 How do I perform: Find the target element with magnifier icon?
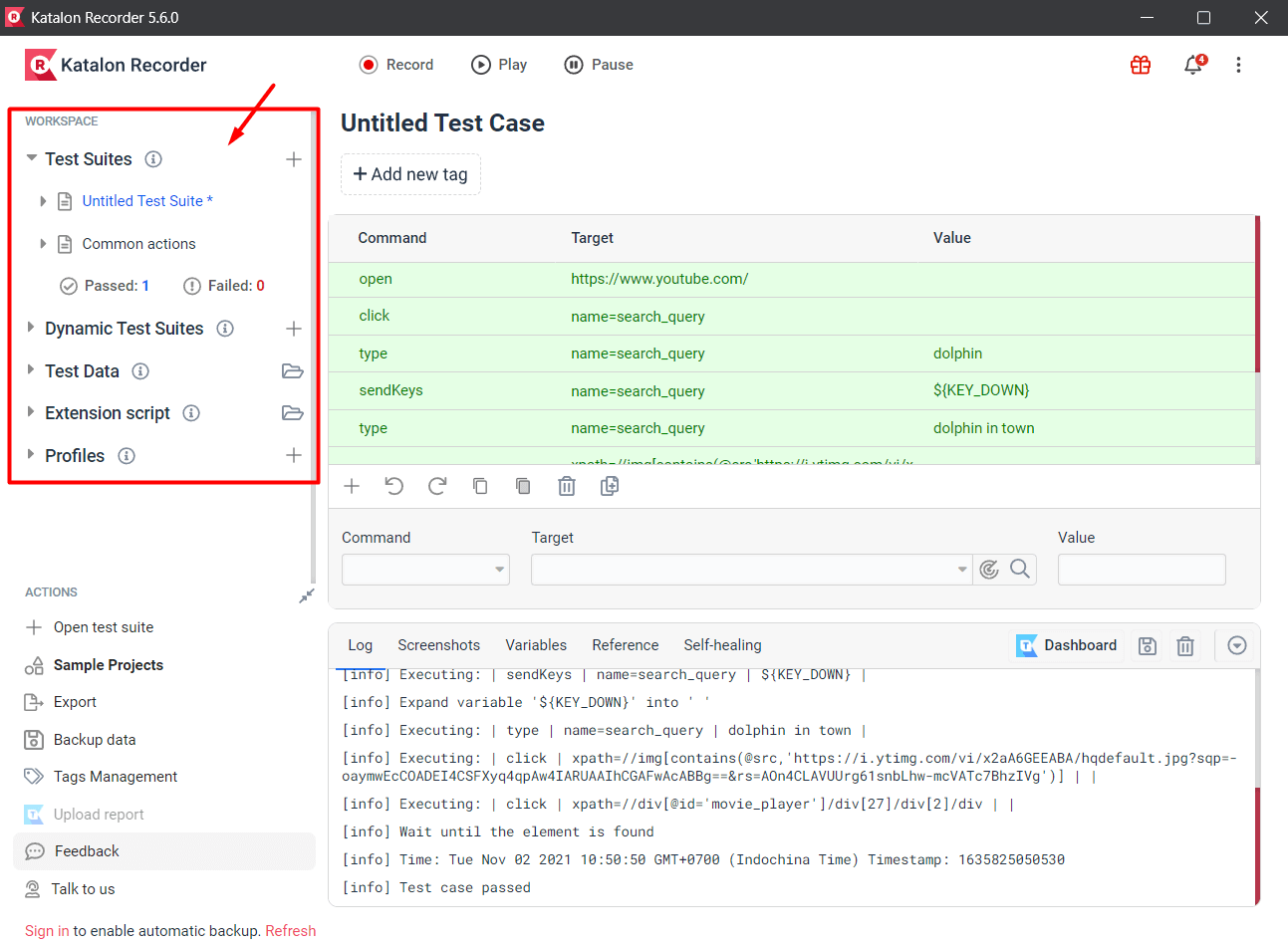1020,569
